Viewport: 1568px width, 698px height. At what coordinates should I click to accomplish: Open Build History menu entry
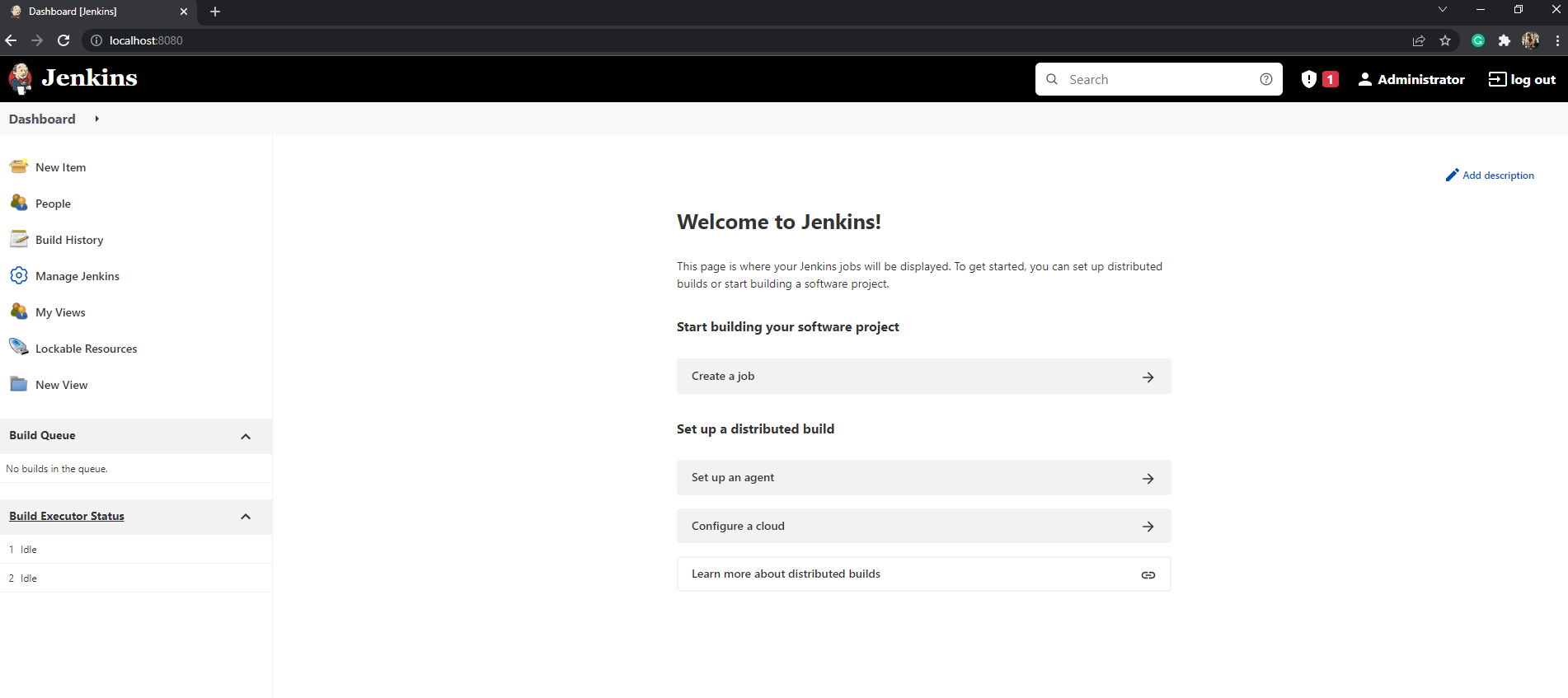tap(69, 240)
